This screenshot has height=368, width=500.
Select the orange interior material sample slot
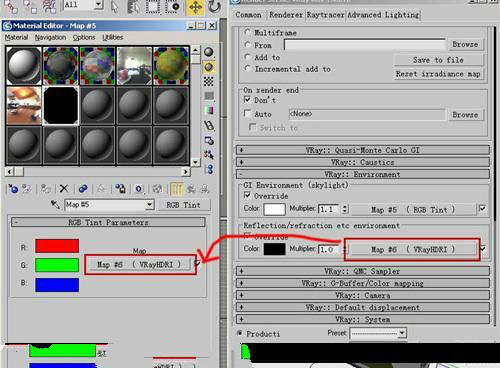click(24, 105)
